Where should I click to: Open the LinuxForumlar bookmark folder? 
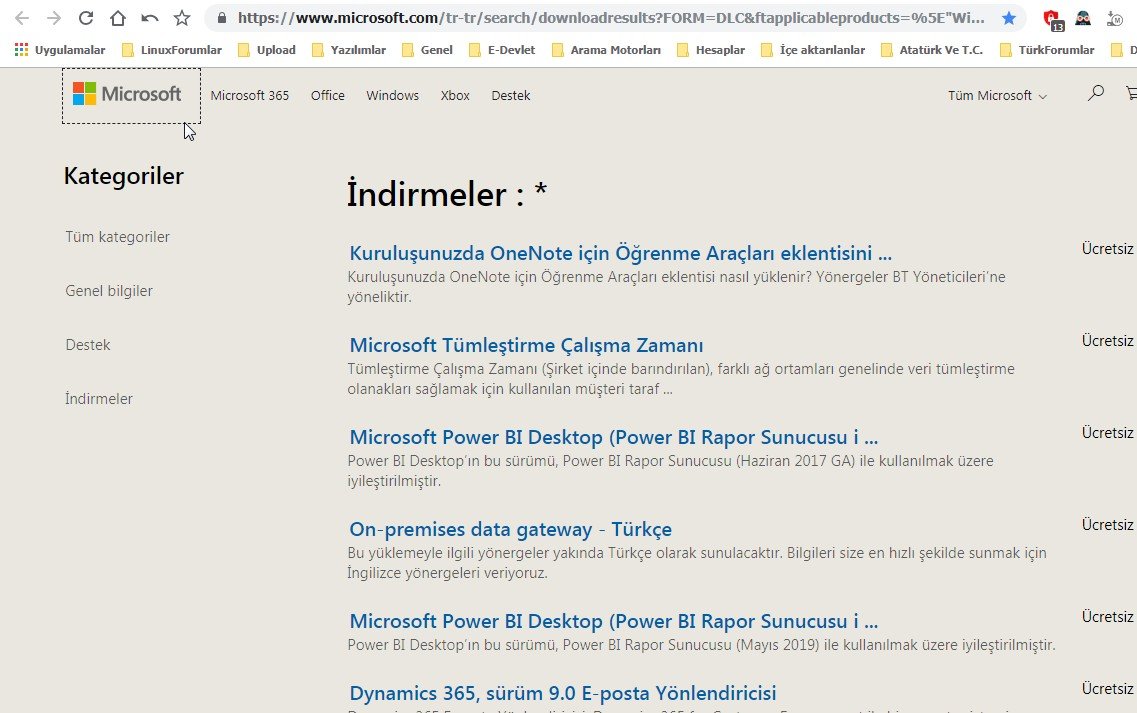(173, 49)
